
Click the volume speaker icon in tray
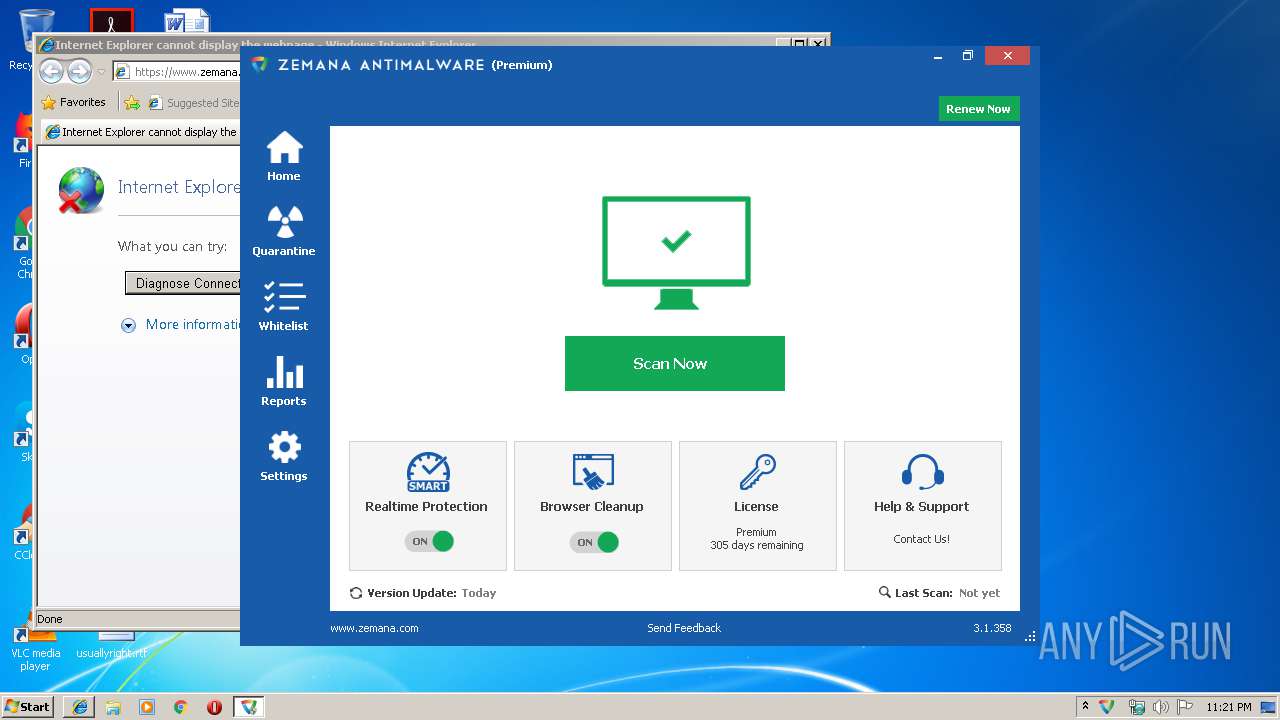click(1161, 707)
